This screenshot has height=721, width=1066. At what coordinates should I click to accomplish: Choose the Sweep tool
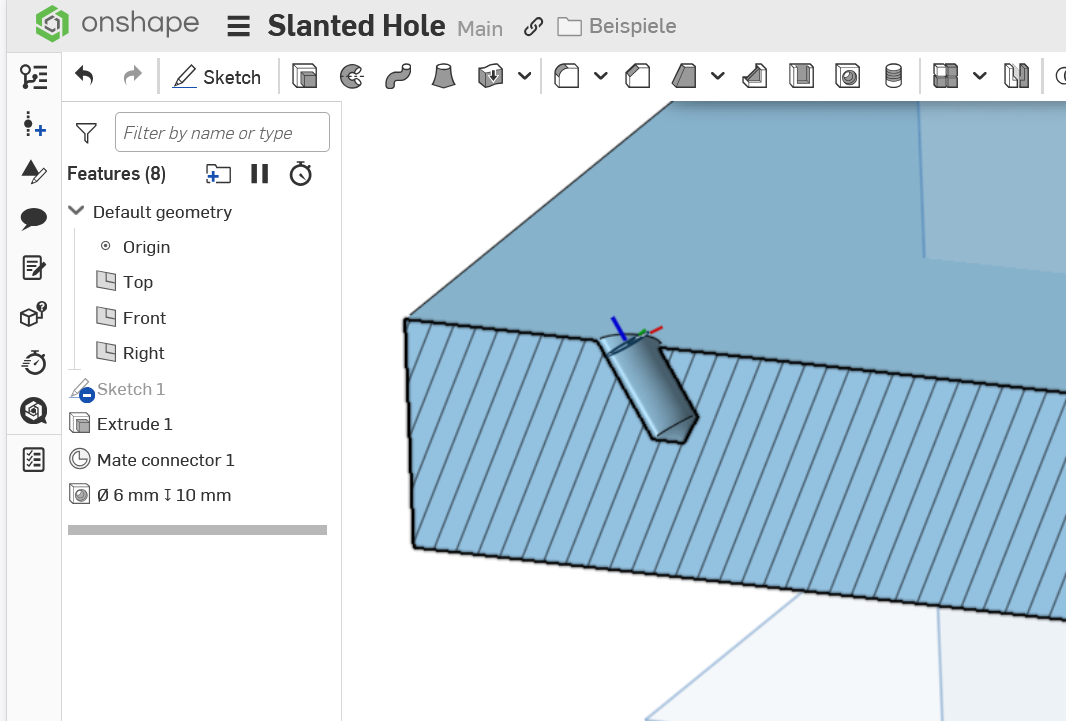(x=398, y=77)
